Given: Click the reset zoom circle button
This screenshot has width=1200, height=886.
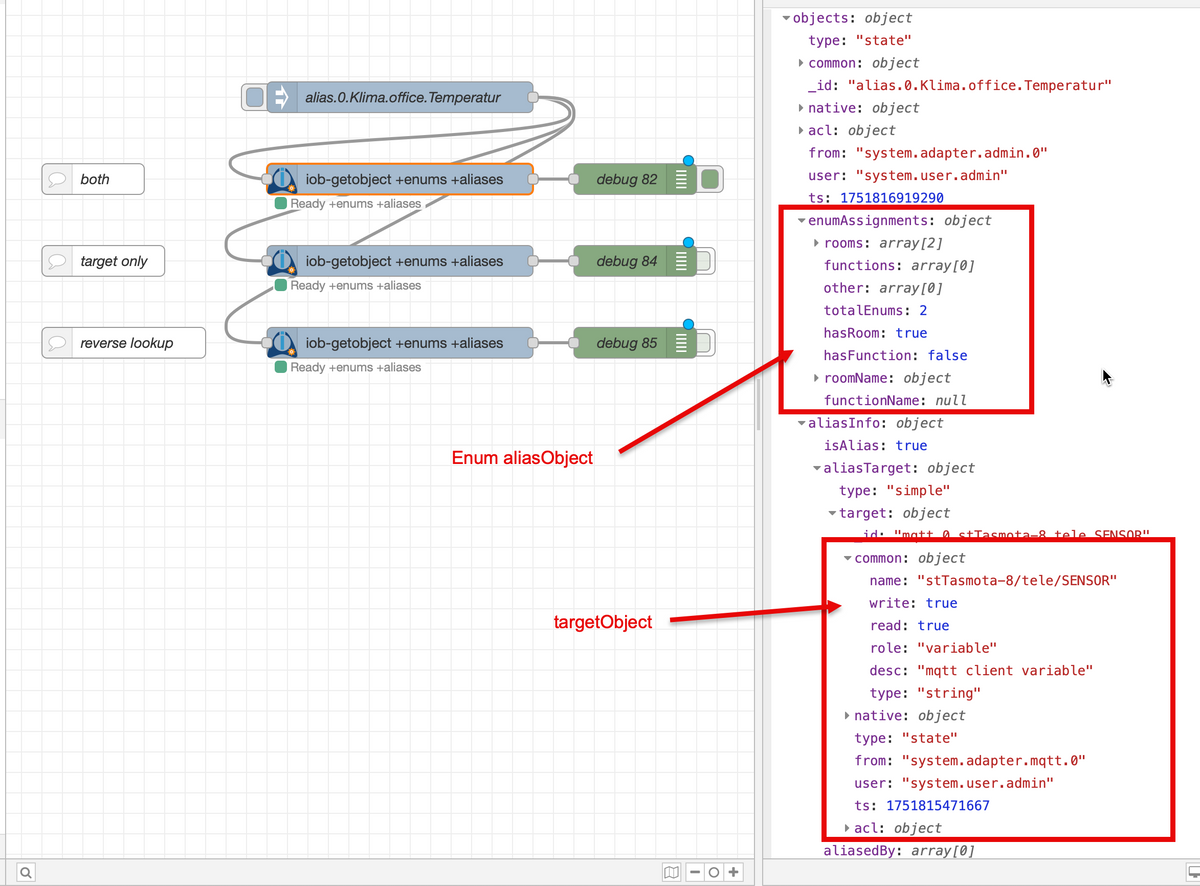Looking at the screenshot, I should [714, 872].
